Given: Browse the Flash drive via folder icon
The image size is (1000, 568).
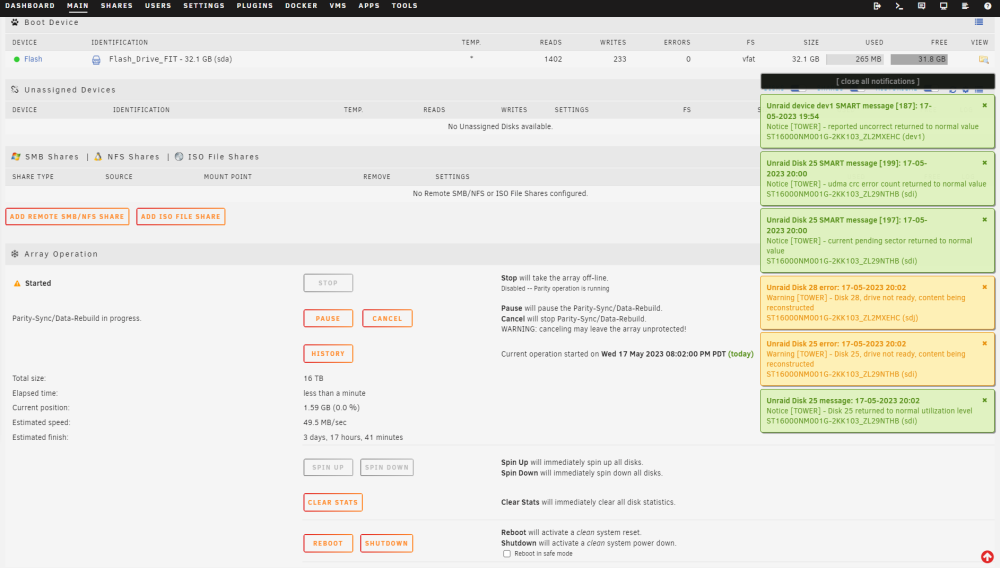Looking at the screenshot, I should pos(983,59).
